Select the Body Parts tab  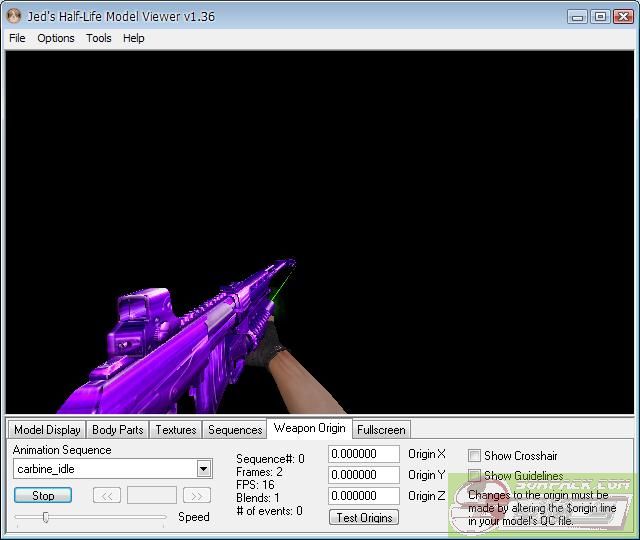(x=118, y=430)
